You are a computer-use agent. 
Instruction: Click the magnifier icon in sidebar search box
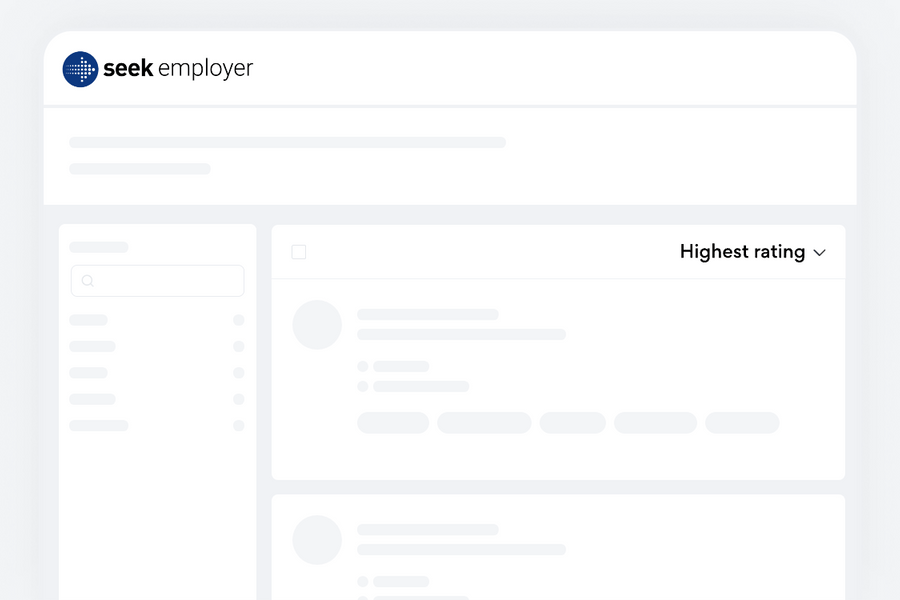point(88,281)
